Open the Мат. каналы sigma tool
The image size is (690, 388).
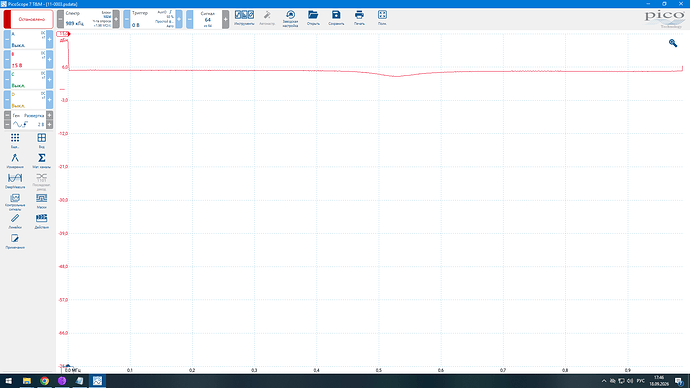tap(41, 161)
